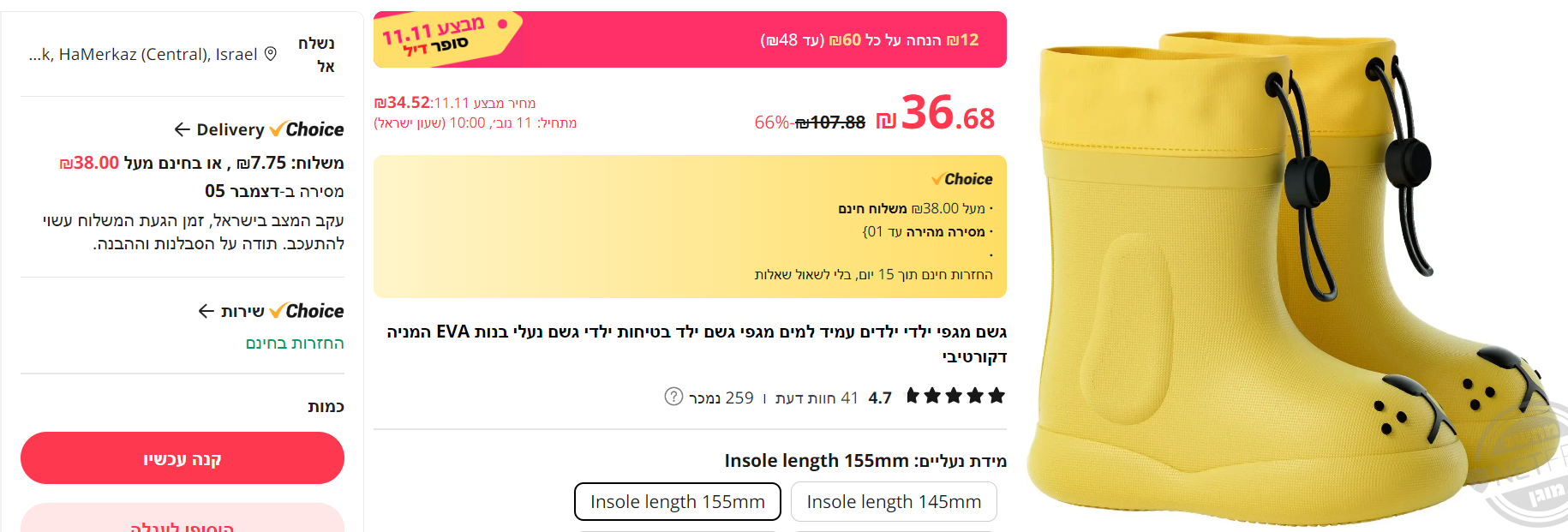Open the 41 reviews link
This screenshot has height=532, width=1568.
click(x=816, y=398)
